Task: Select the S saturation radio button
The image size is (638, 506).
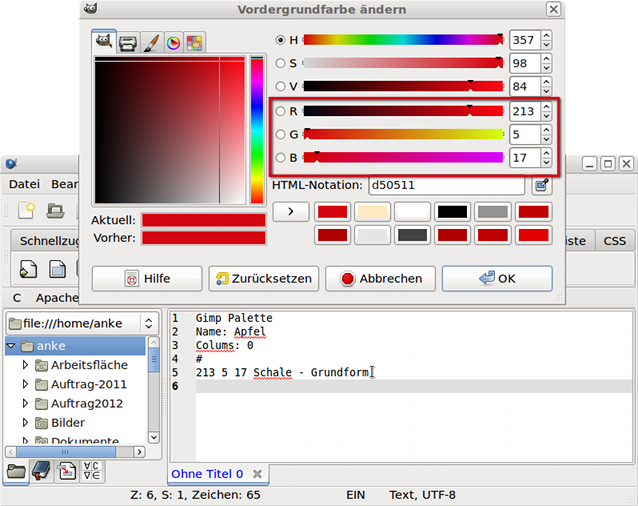Action: coord(281,63)
